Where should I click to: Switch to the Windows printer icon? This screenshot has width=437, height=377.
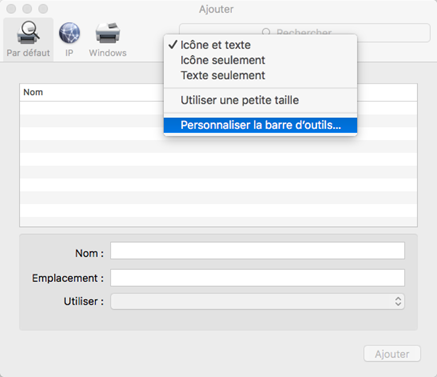[x=107, y=33]
